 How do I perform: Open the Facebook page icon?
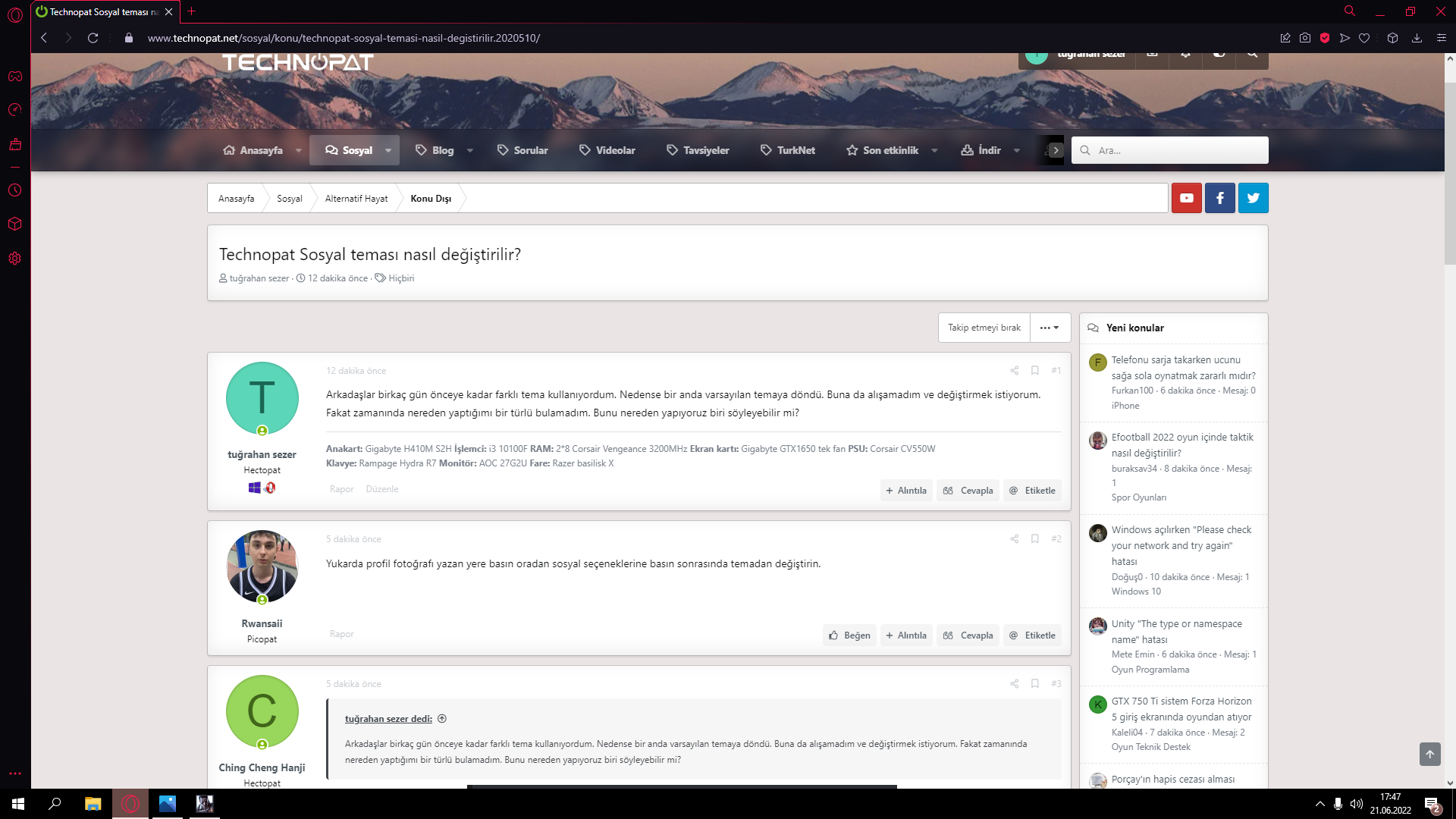click(x=1219, y=198)
